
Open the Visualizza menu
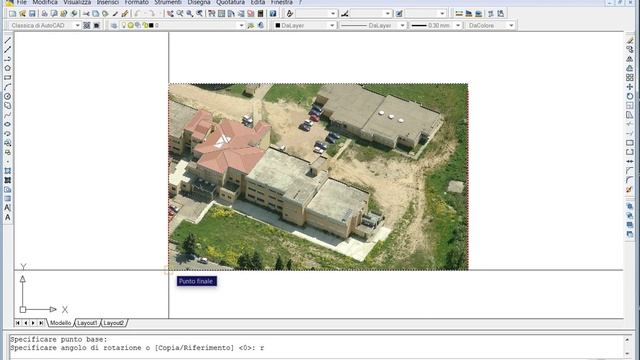(77, 2)
